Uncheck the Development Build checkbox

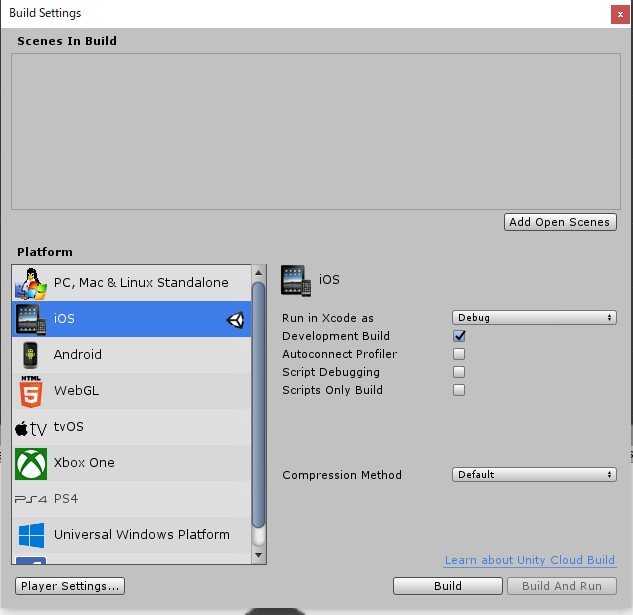(459, 336)
